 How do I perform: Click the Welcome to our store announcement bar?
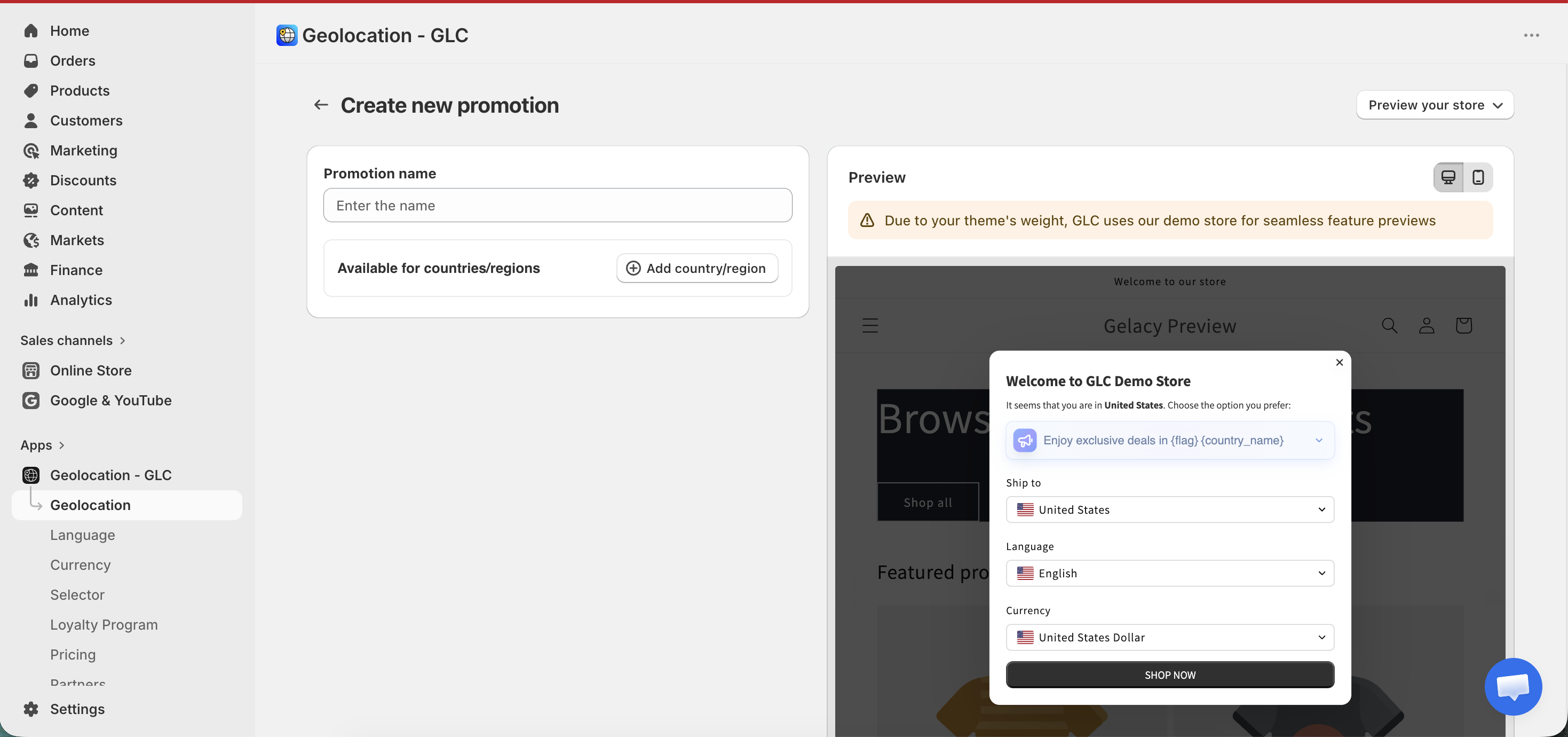coord(1170,281)
